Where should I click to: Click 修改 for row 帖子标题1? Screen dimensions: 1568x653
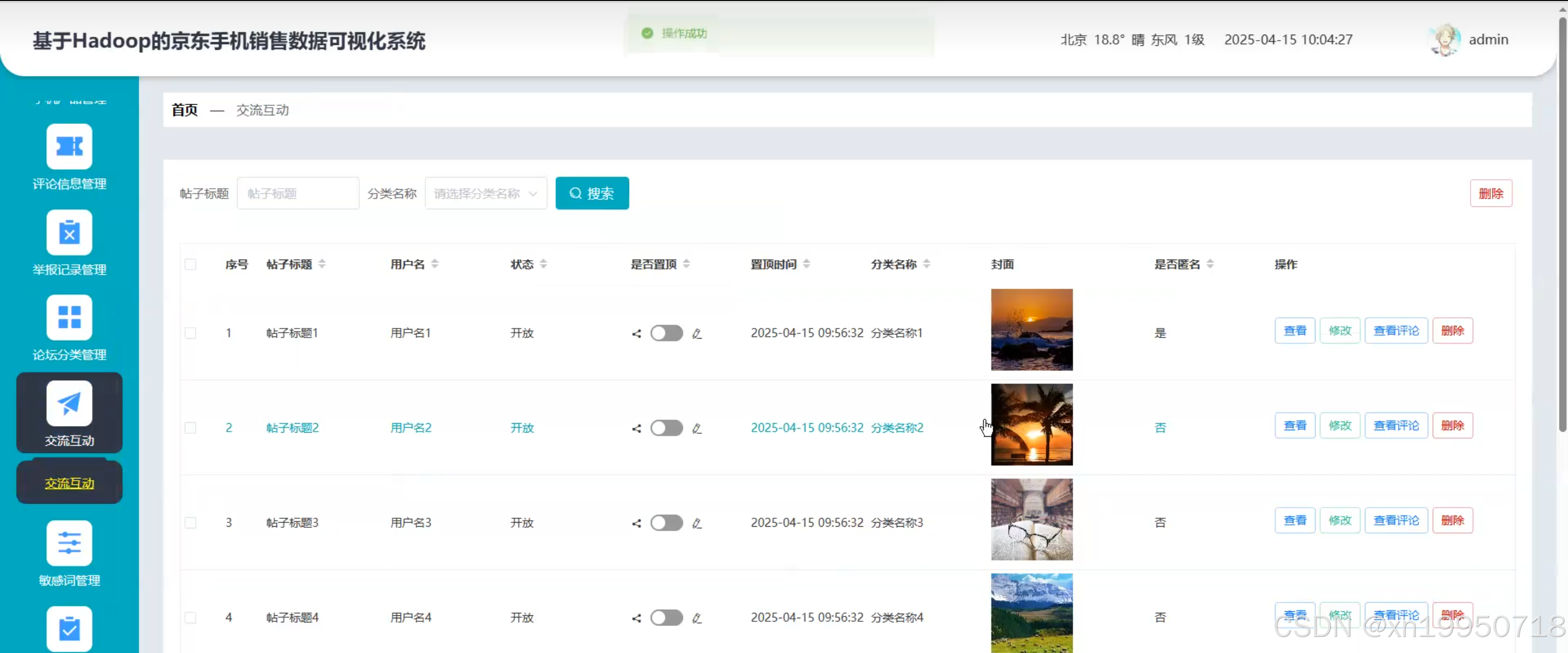pyautogui.click(x=1340, y=331)
